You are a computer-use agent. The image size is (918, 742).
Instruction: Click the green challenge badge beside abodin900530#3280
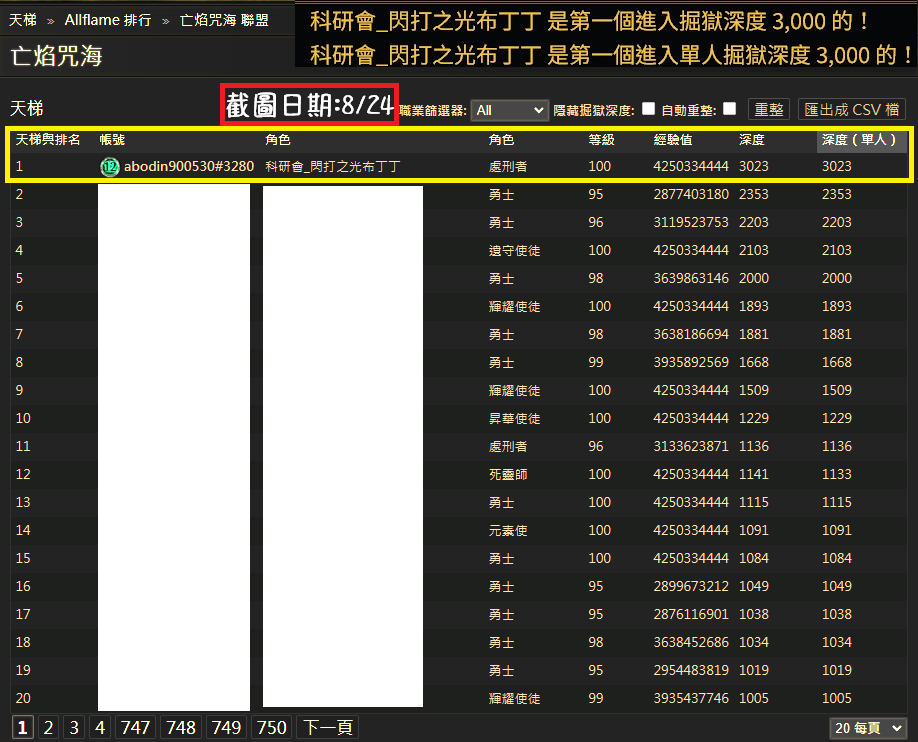click(109, 167)
